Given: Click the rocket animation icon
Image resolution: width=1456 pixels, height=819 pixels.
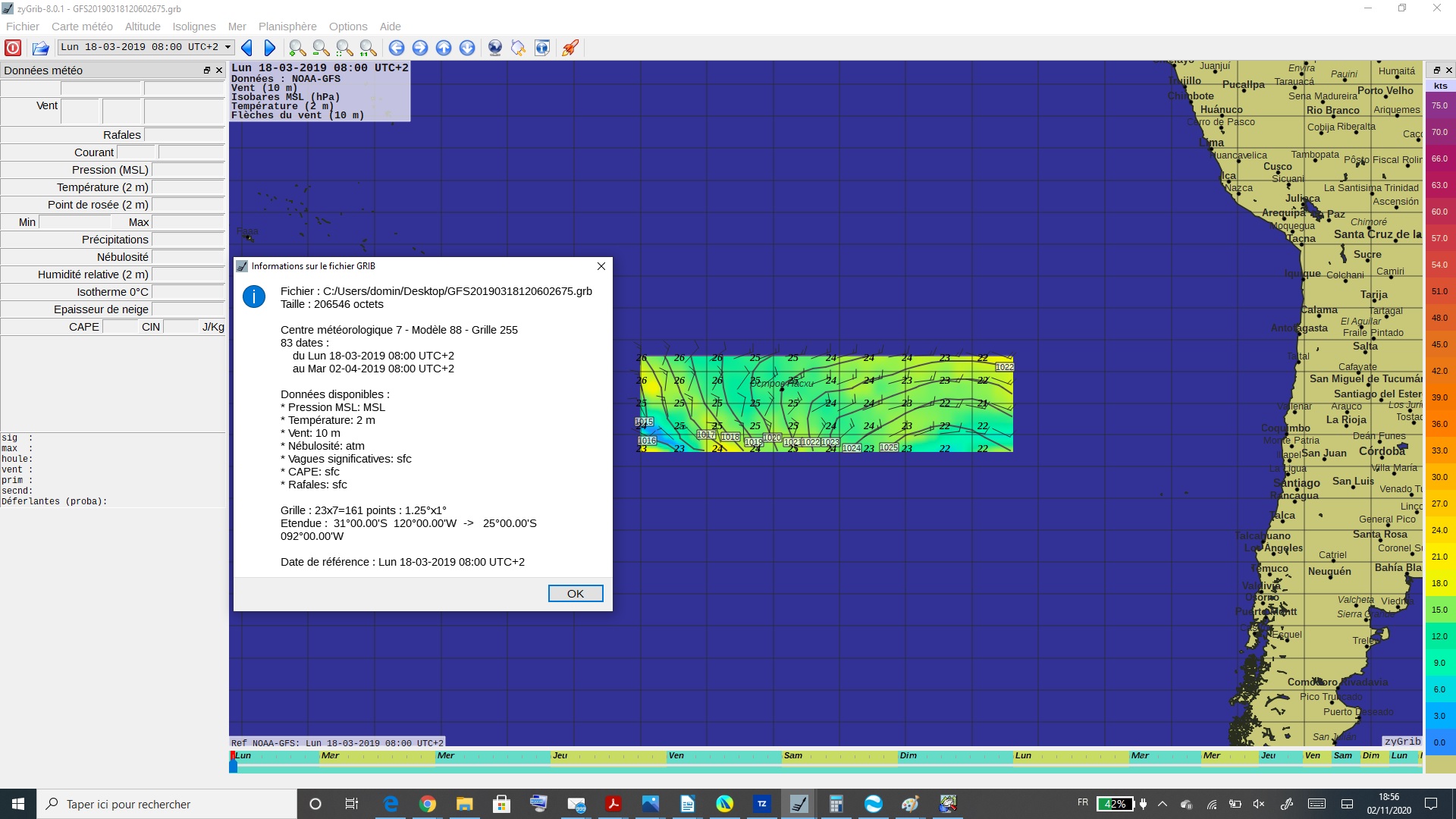Looking at the screenshot, I should click(x=570, y=48).
